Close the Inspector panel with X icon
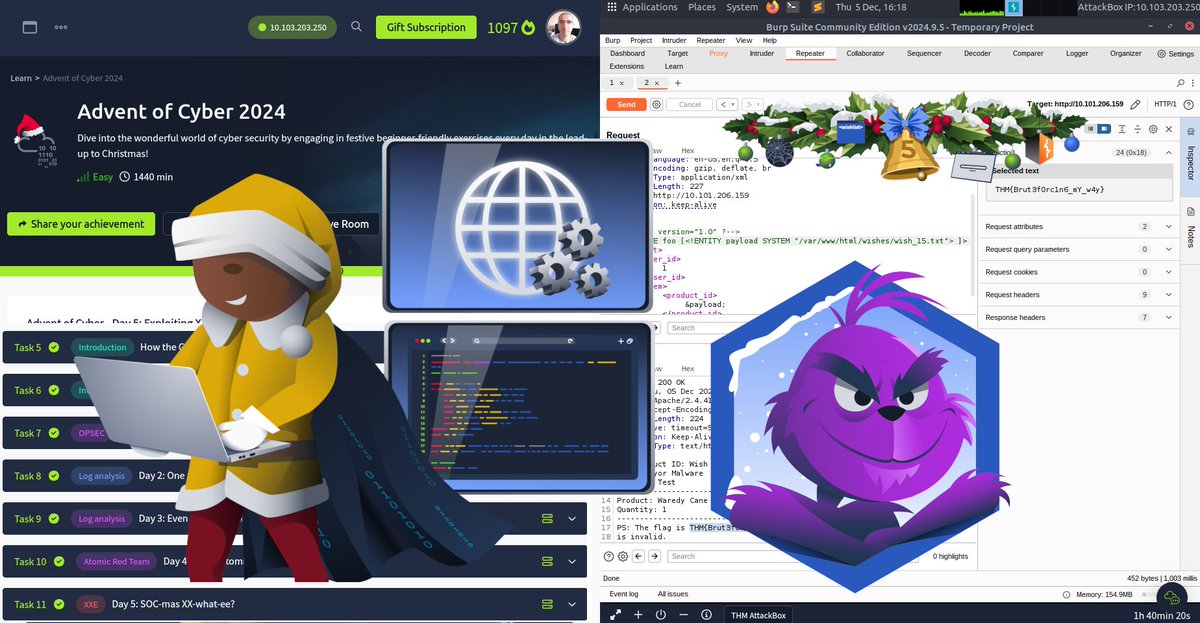 click(1169, 129)
